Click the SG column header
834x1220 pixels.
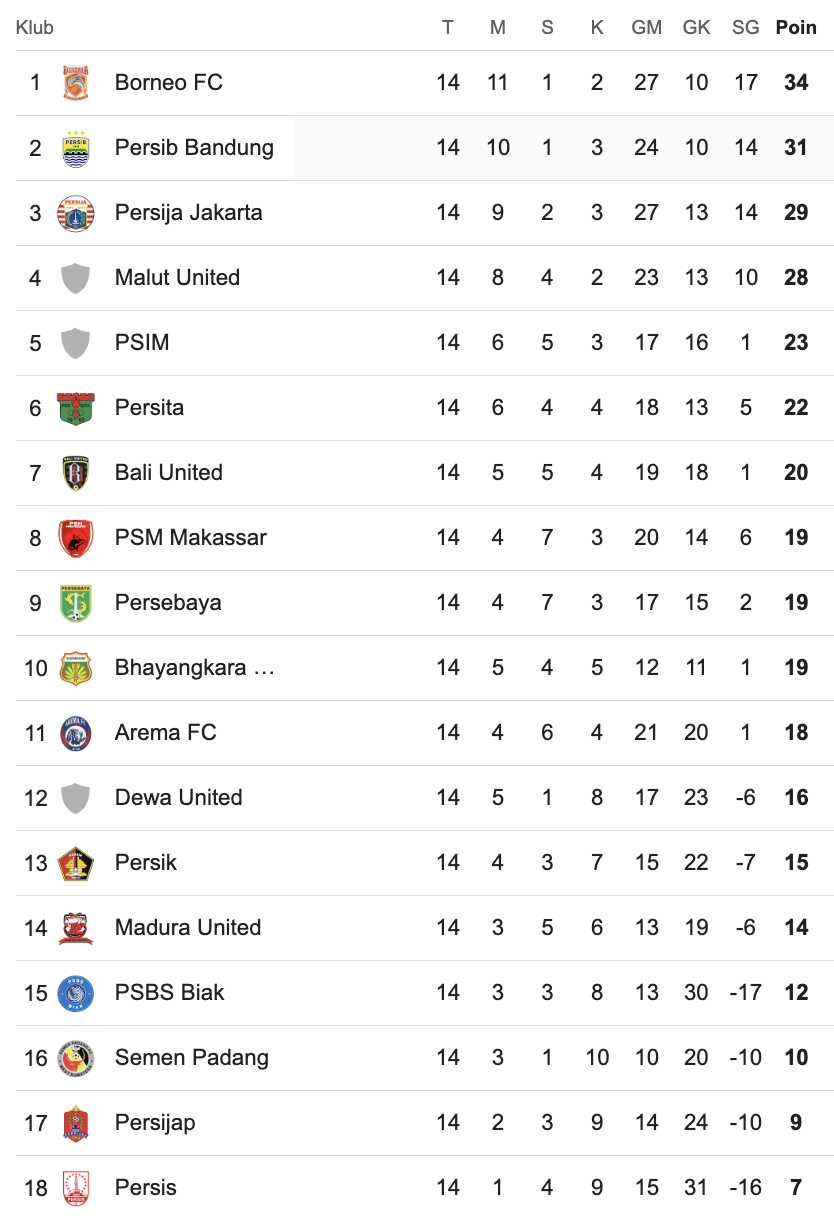[745, 28]
